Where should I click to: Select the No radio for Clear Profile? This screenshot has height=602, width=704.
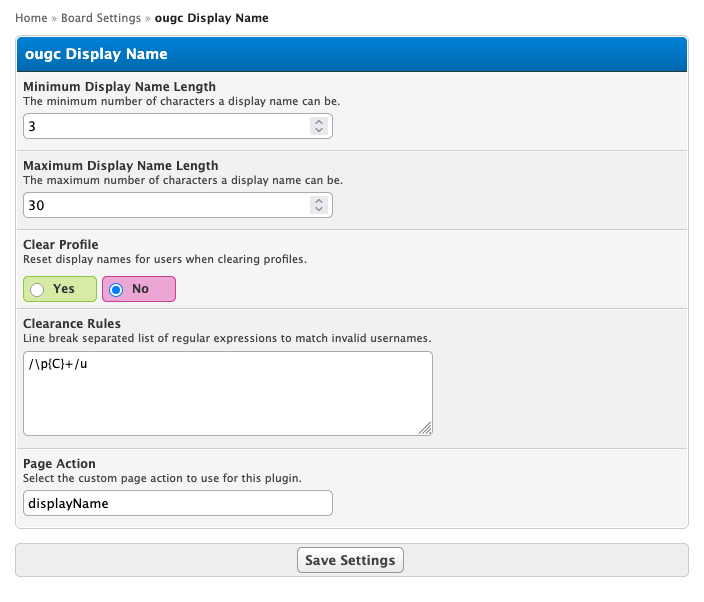[x=116, y=289]
